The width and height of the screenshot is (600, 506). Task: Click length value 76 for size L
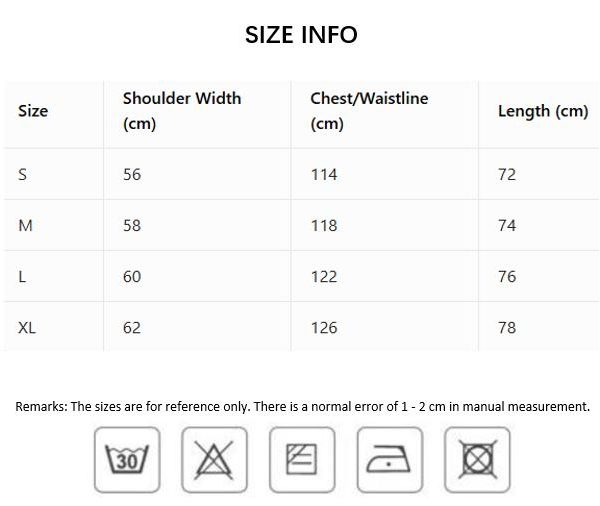click(507, 276)
